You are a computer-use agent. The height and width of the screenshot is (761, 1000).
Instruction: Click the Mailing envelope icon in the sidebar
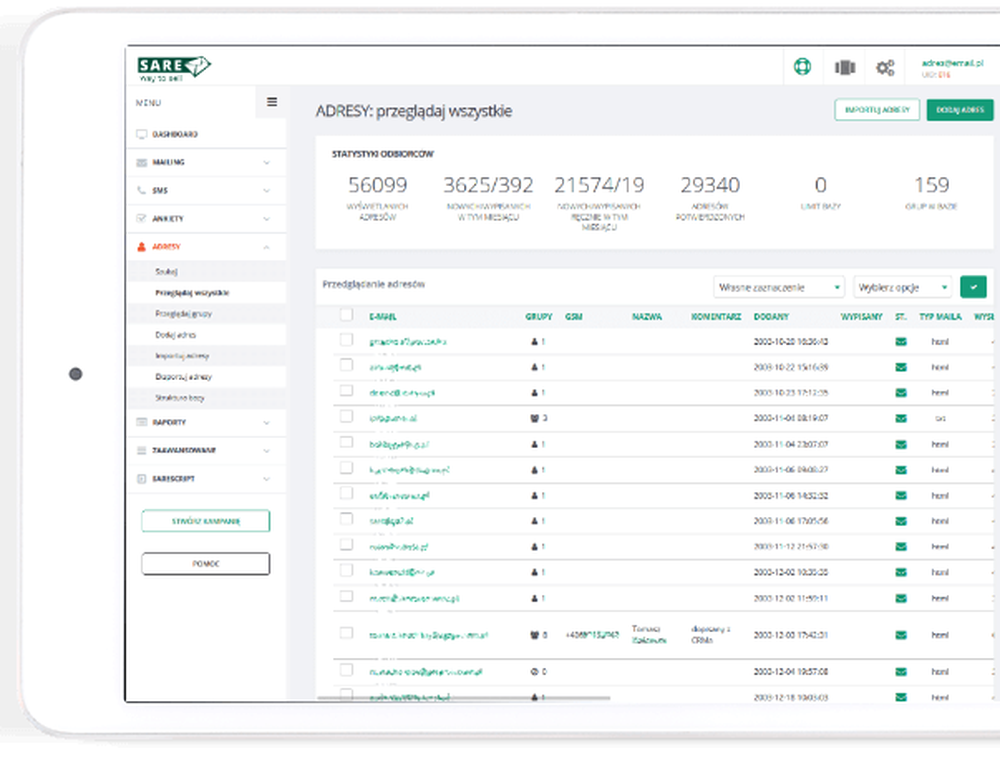click(142, 163)
